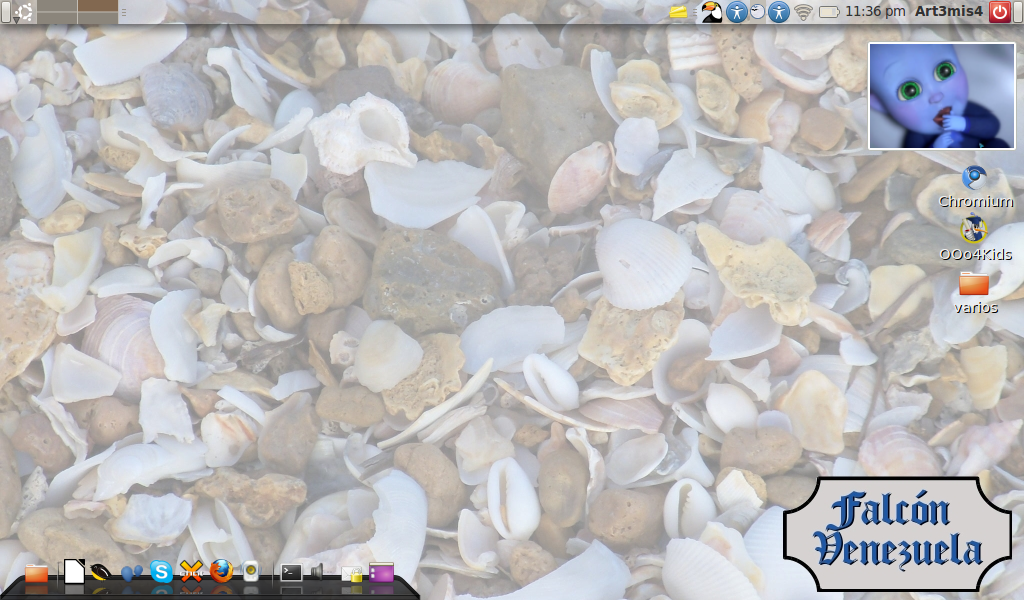Viewport: 1024px width, 600px height.
Task: Open the orange folder in the dock
Action: pyautogui.click(x=37, y=573)
